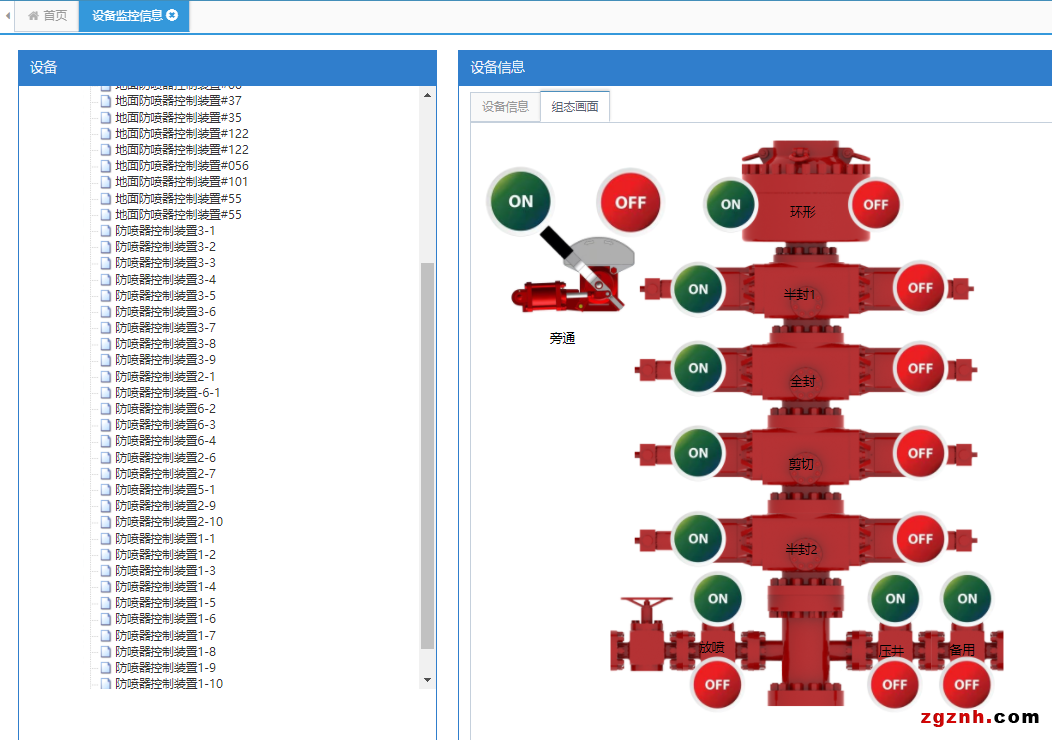Switch ON the 剪切 shear ram
Screen dimensions: 1052x740
(x=698, y=453)
